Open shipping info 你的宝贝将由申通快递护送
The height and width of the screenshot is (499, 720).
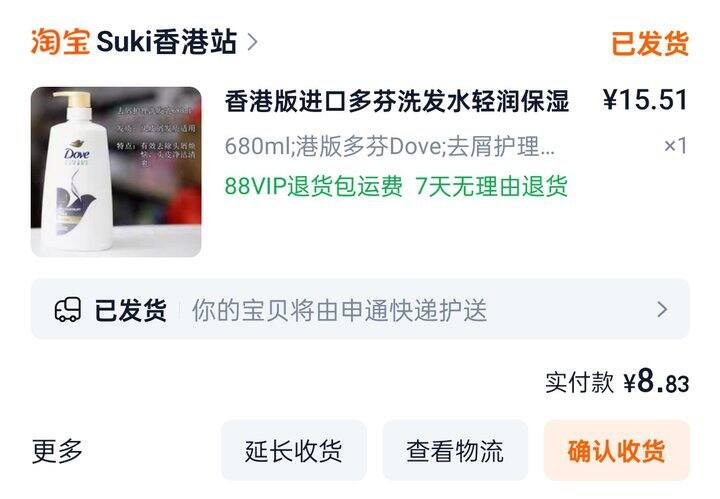tap(339, 310)
